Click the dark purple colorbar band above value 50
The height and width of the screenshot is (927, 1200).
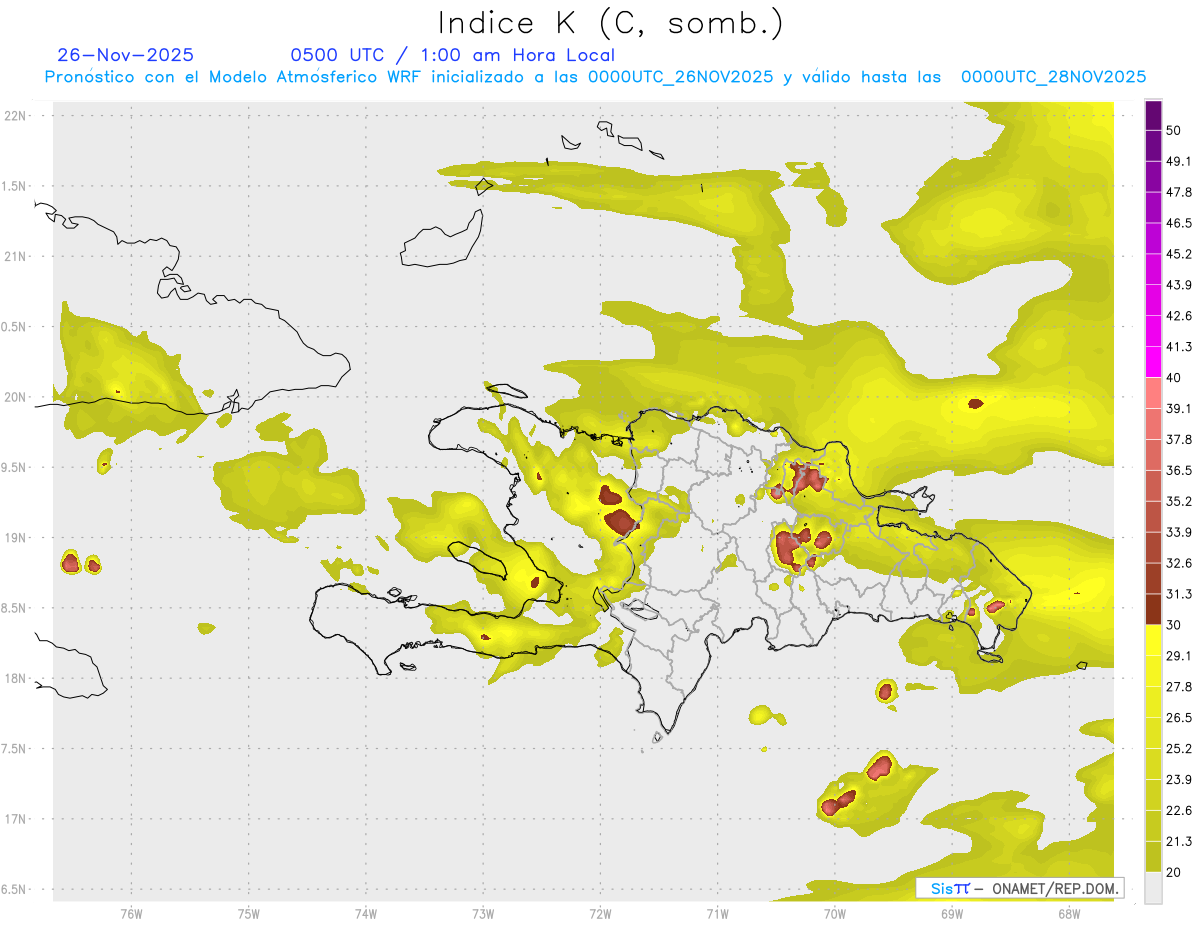point(1153,114)
